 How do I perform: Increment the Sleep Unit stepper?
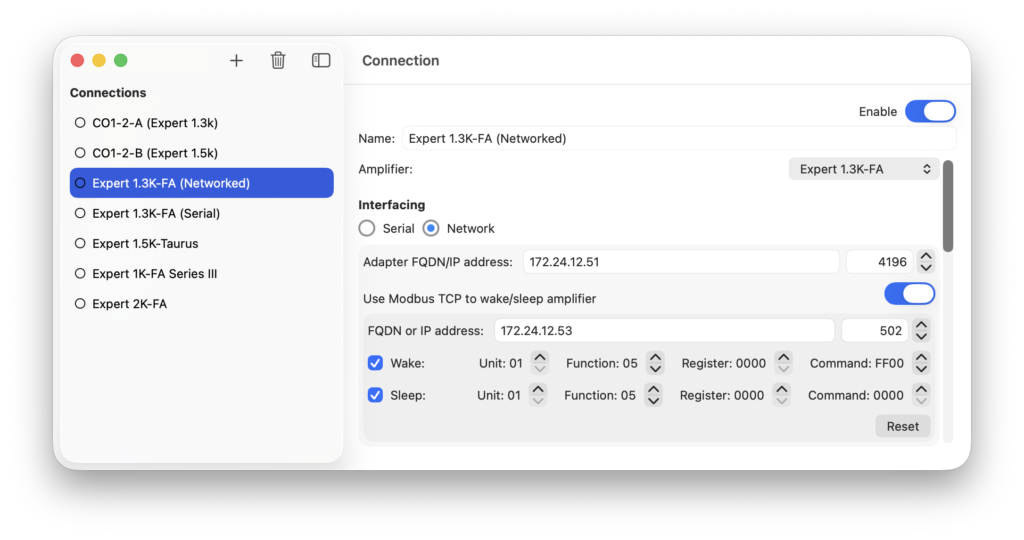pos(537,389)
